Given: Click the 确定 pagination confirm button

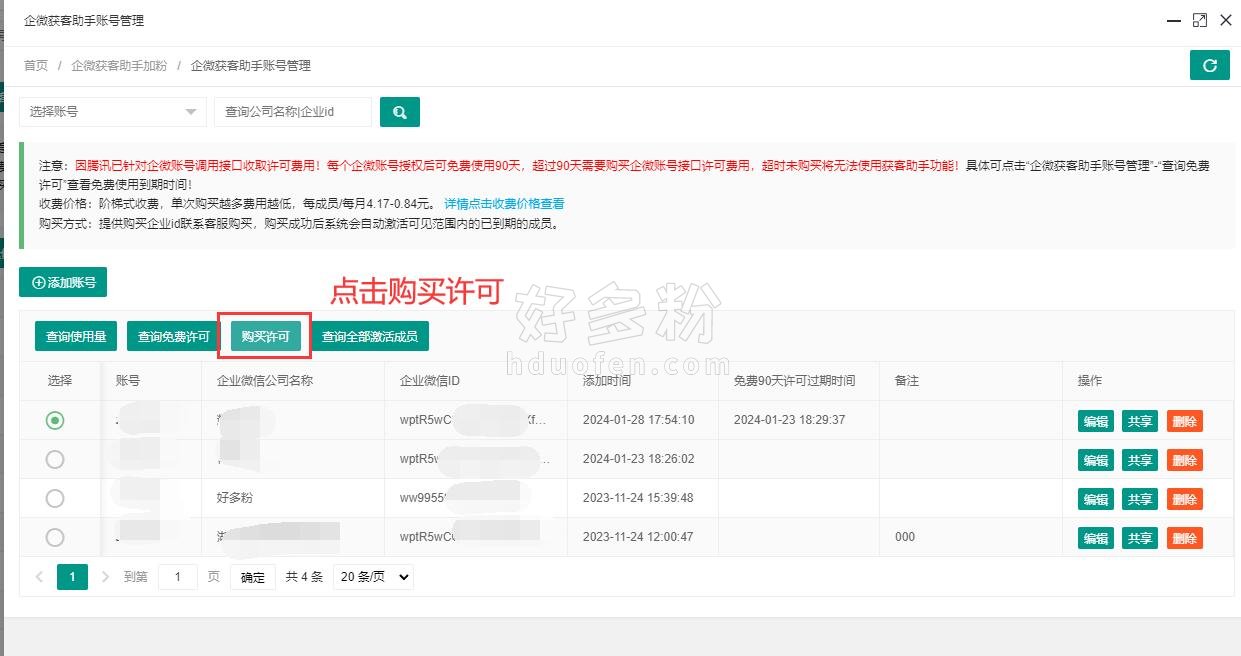Looking at the screenshot, I should coord(253,577).
